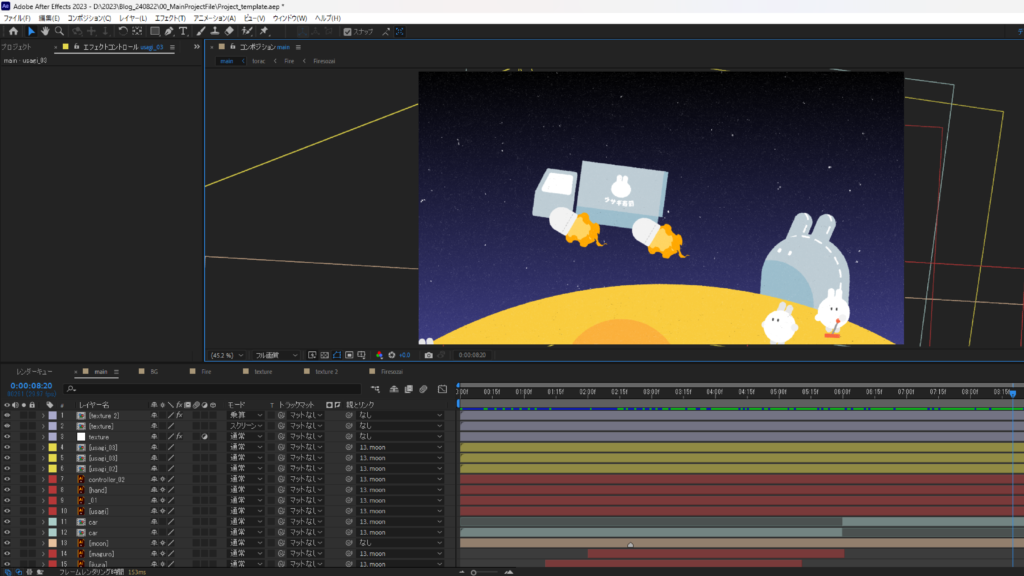This screenshot has width=1024, height=576.
Task: Select the Puppet Pin tool
Action: point(264,31)
